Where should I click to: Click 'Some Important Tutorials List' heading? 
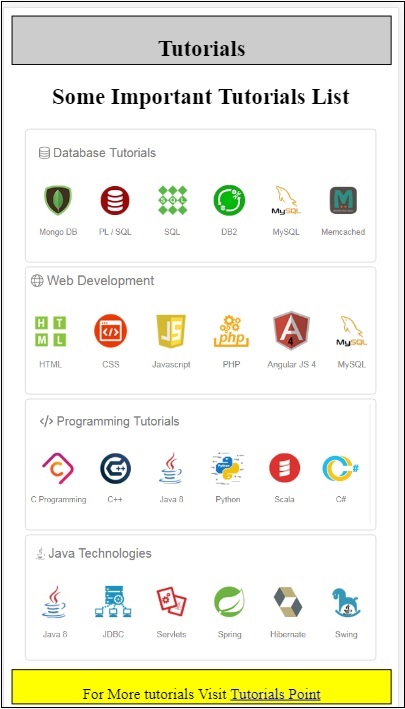point(201,97)
